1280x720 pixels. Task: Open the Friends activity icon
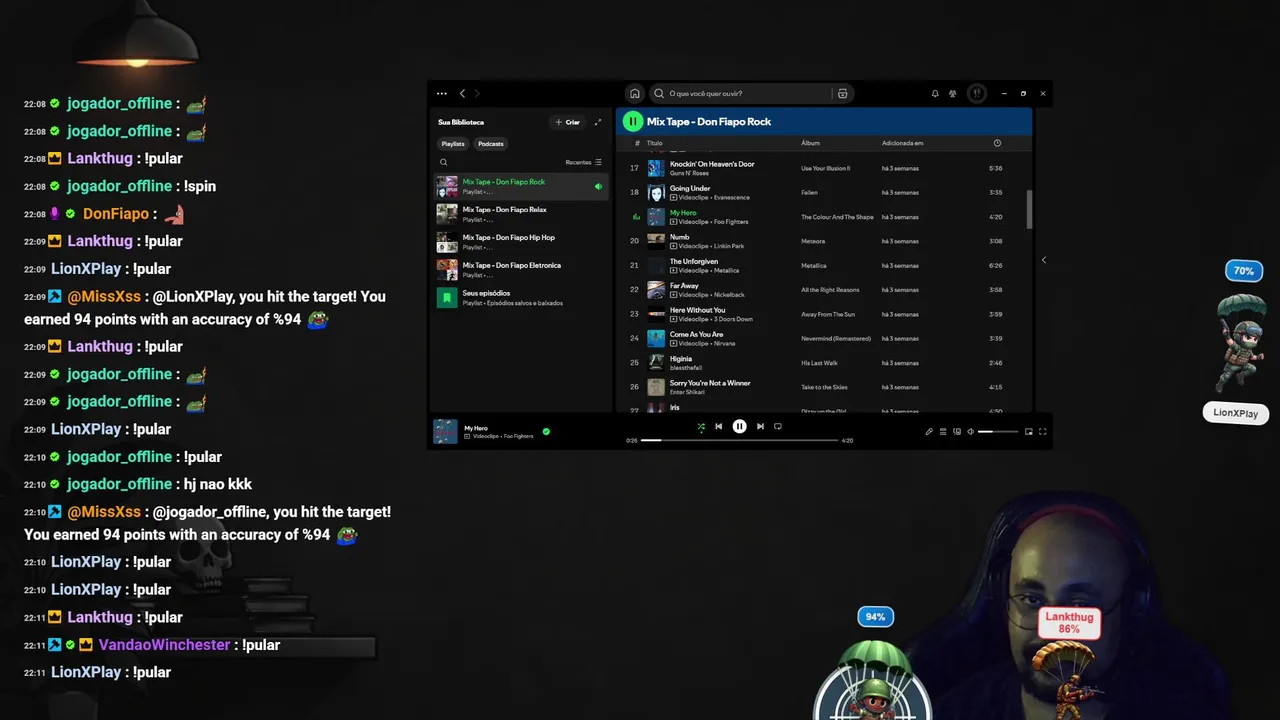[x=953, y=93]
